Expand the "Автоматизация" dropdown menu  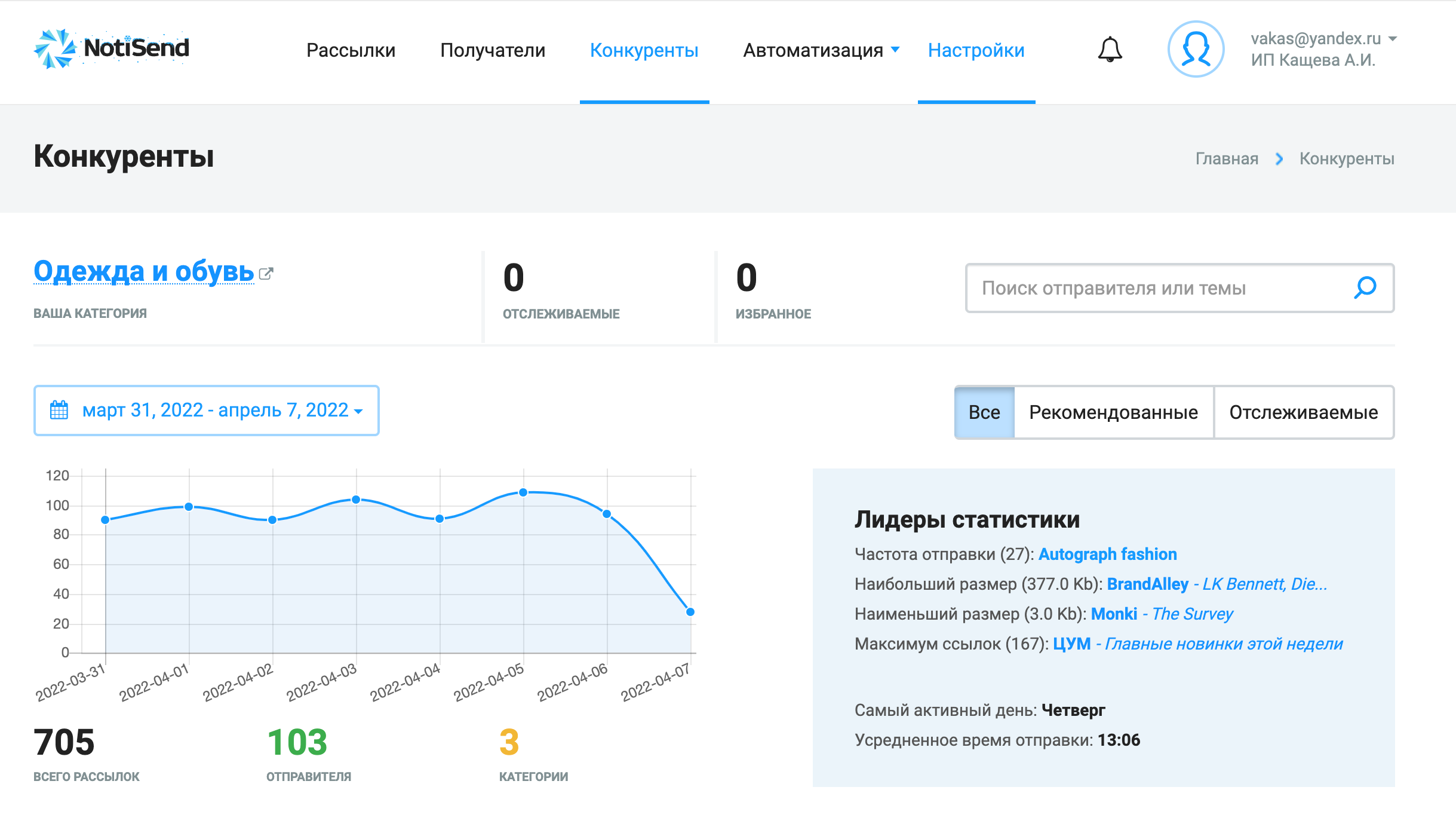click(821, 50)
